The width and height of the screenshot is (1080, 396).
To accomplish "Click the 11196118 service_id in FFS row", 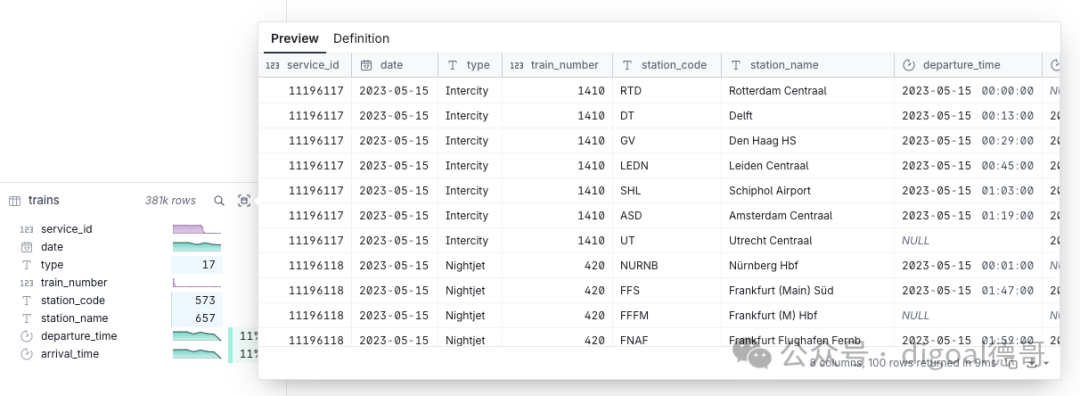I will tap(305, 291).
